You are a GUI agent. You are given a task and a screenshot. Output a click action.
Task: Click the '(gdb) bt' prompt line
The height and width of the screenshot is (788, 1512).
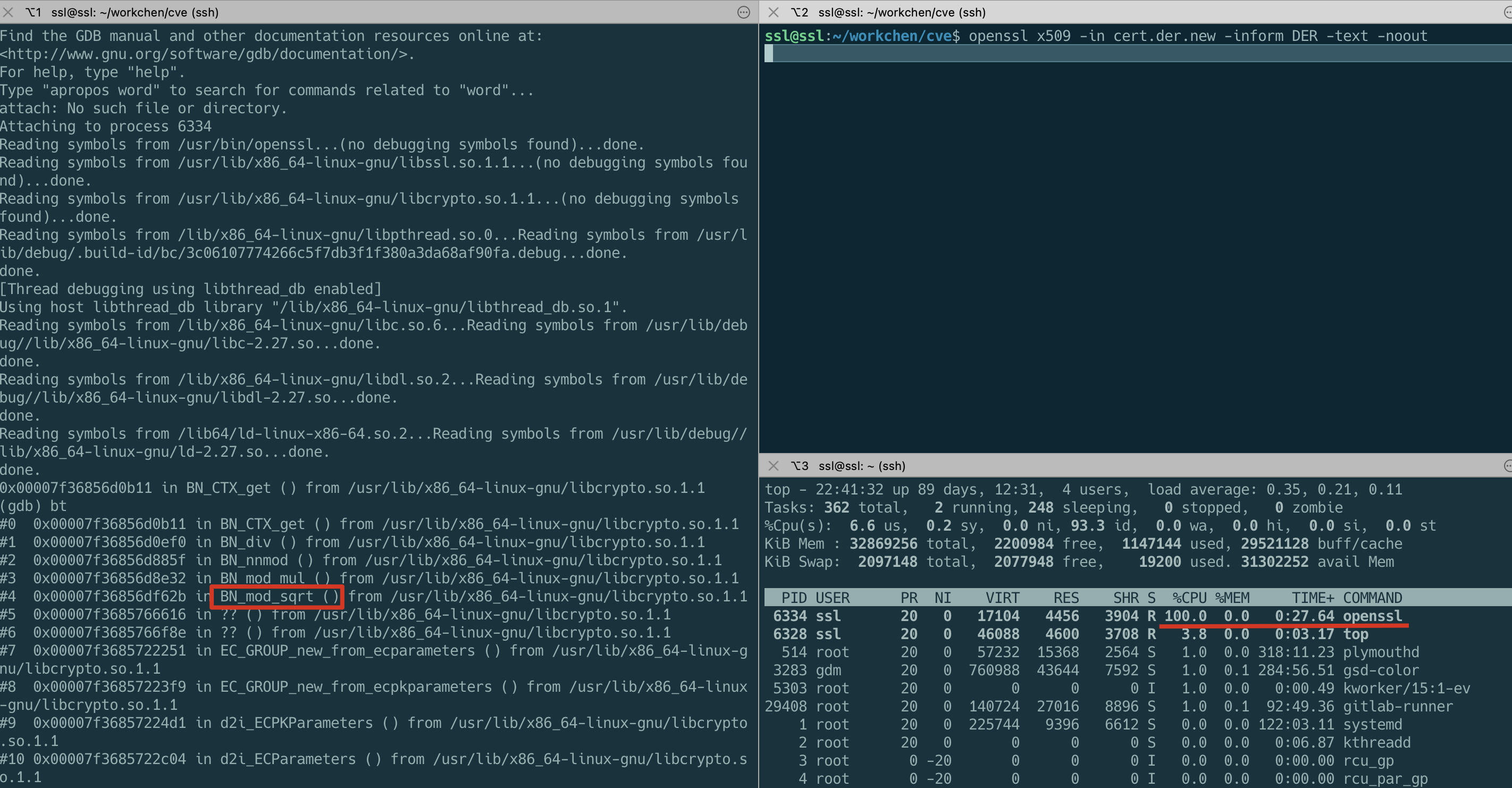pyautogui.click(x=33, y=506)
